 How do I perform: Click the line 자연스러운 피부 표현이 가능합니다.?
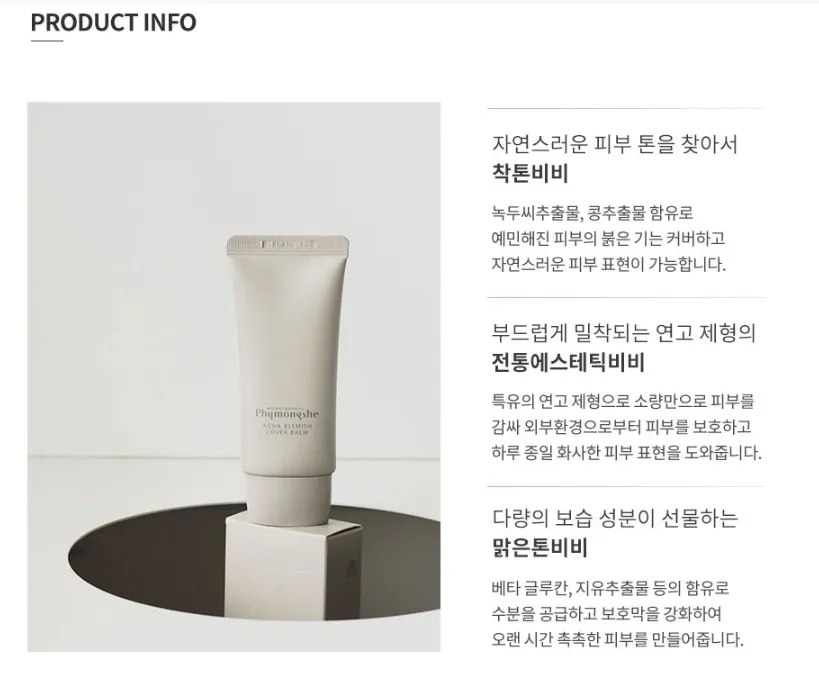(609, 264)
